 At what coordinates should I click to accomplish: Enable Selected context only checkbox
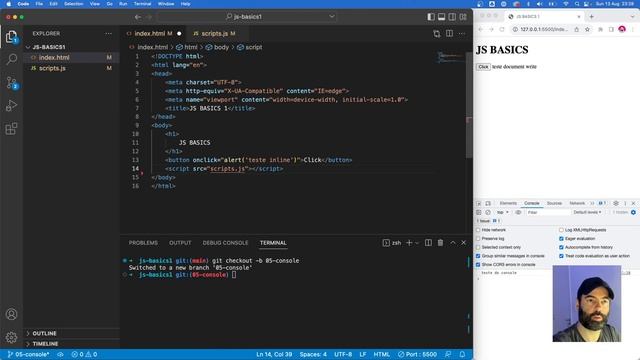coord(478,247)
